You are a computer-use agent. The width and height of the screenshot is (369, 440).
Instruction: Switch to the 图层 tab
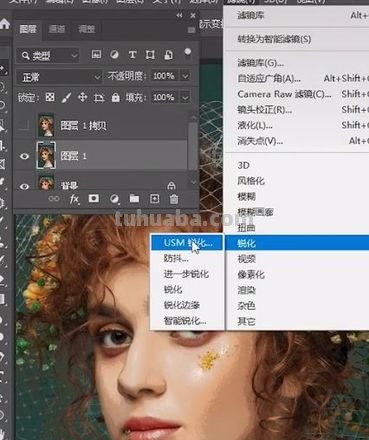[28, 29]
